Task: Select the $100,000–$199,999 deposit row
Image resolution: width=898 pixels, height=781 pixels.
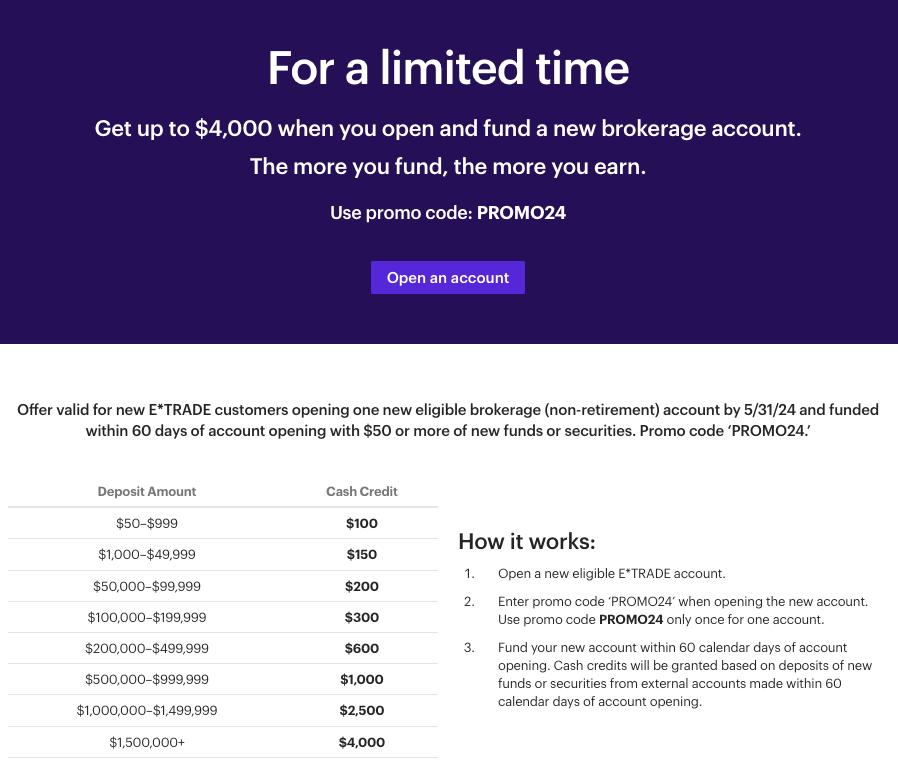Action: [223, 617]
